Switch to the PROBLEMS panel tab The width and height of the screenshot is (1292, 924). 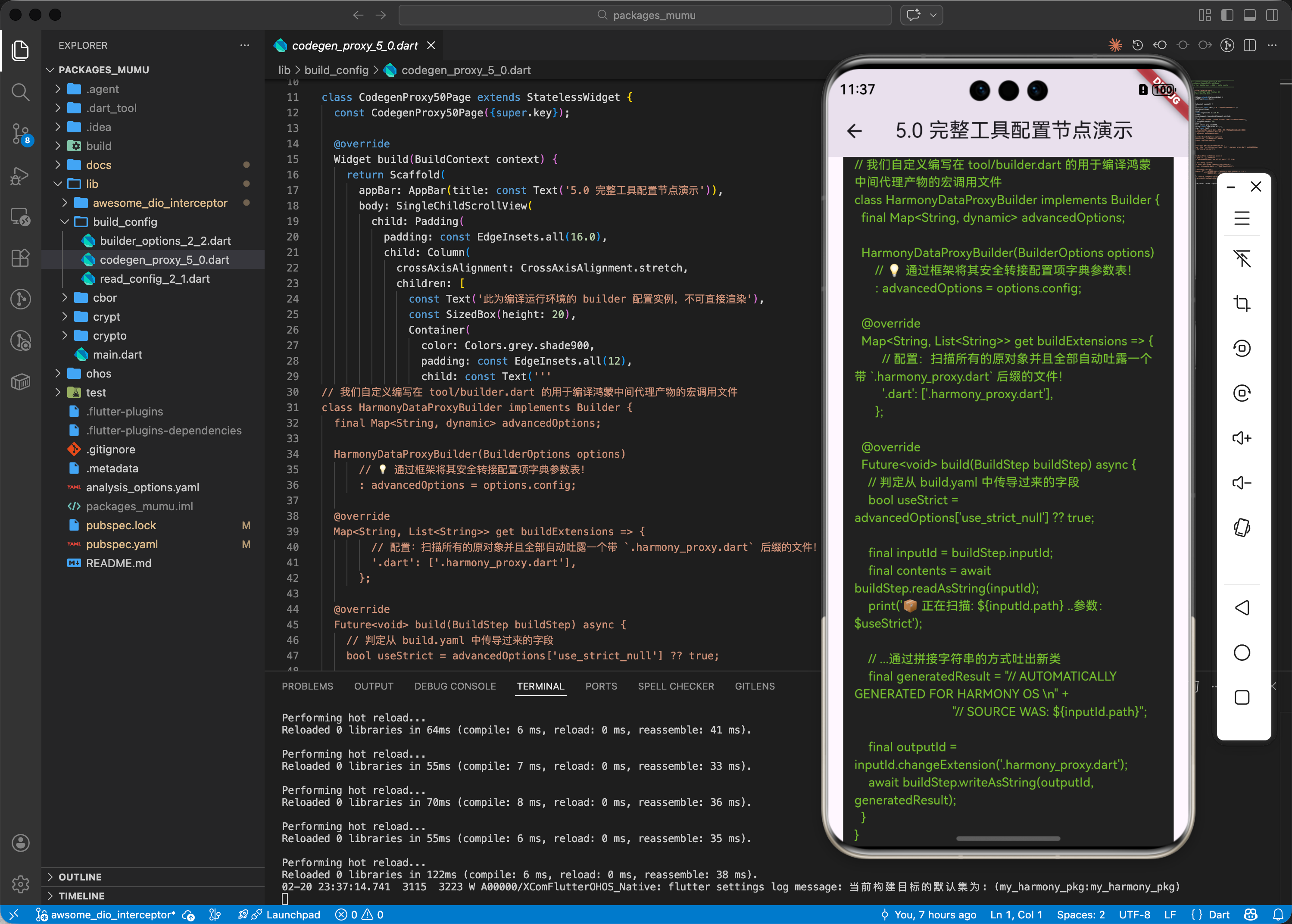coord(307,686)
